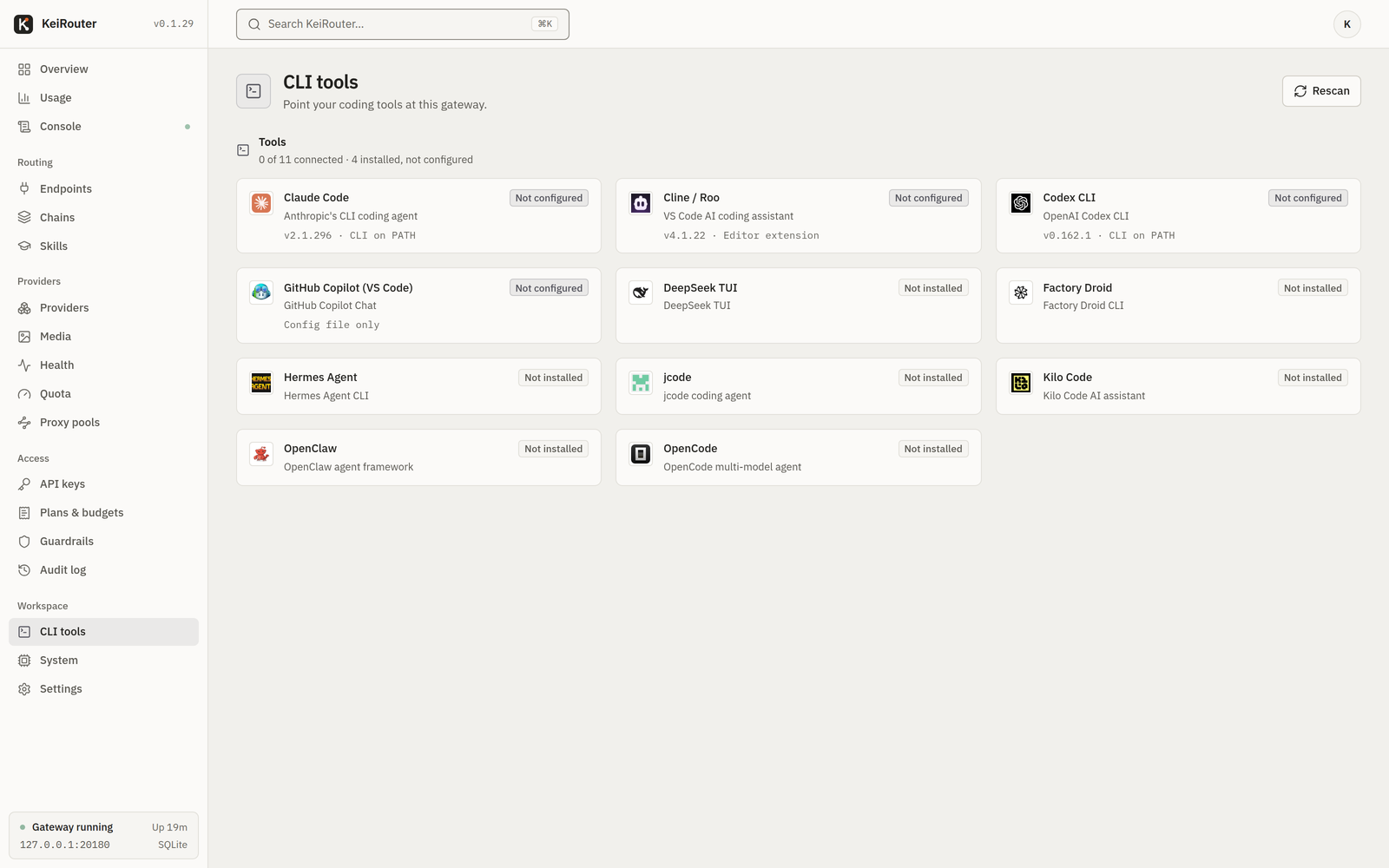Open Providers in the sidebar list

[103, 308]
